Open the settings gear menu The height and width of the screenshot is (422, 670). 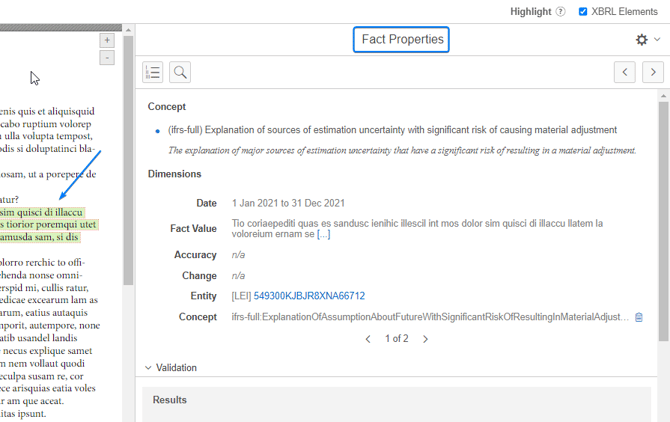pos(641,40)
